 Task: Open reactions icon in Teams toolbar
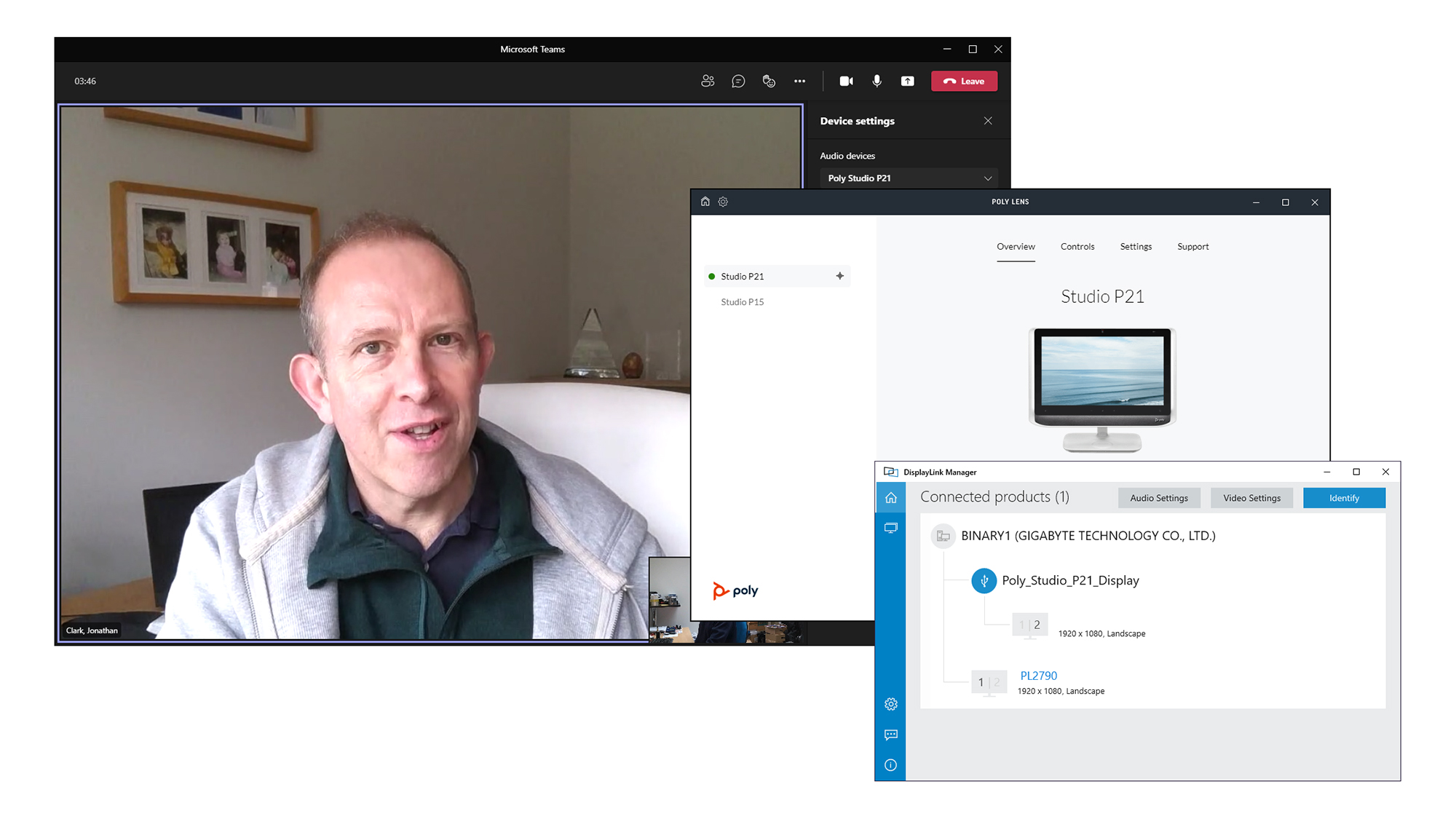(769, 81)
